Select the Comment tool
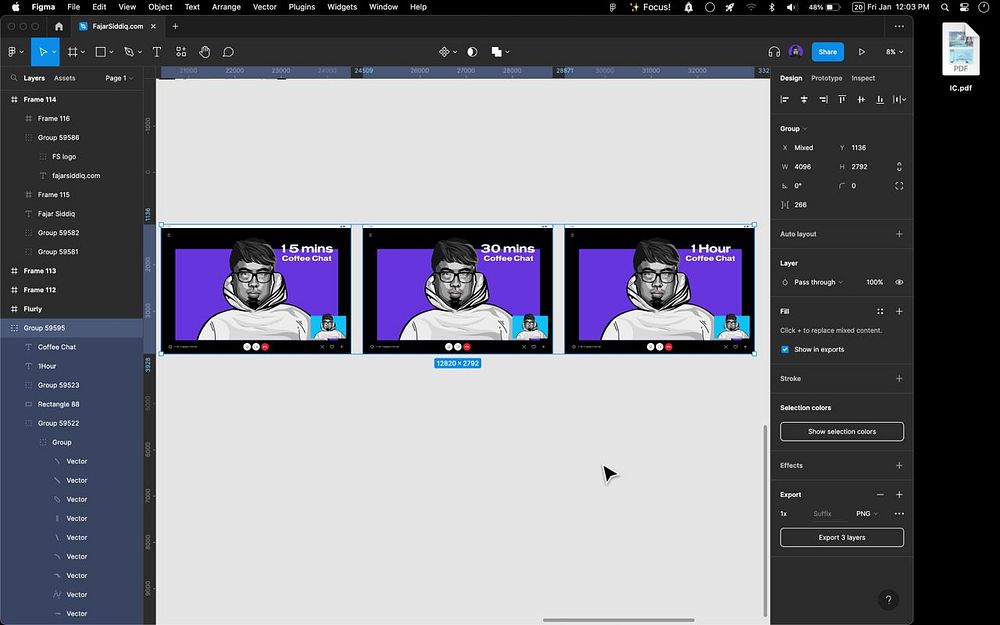Image resolution: width=1000 pixels, height=625 pixels. [x=228, y=52]
